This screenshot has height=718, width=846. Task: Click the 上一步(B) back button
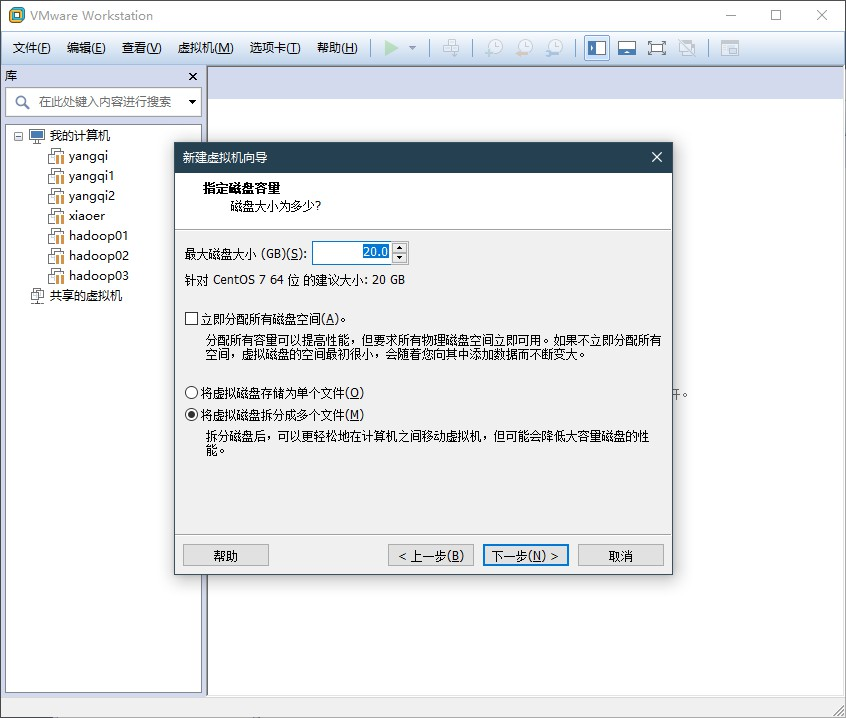[x=431, y=555]
